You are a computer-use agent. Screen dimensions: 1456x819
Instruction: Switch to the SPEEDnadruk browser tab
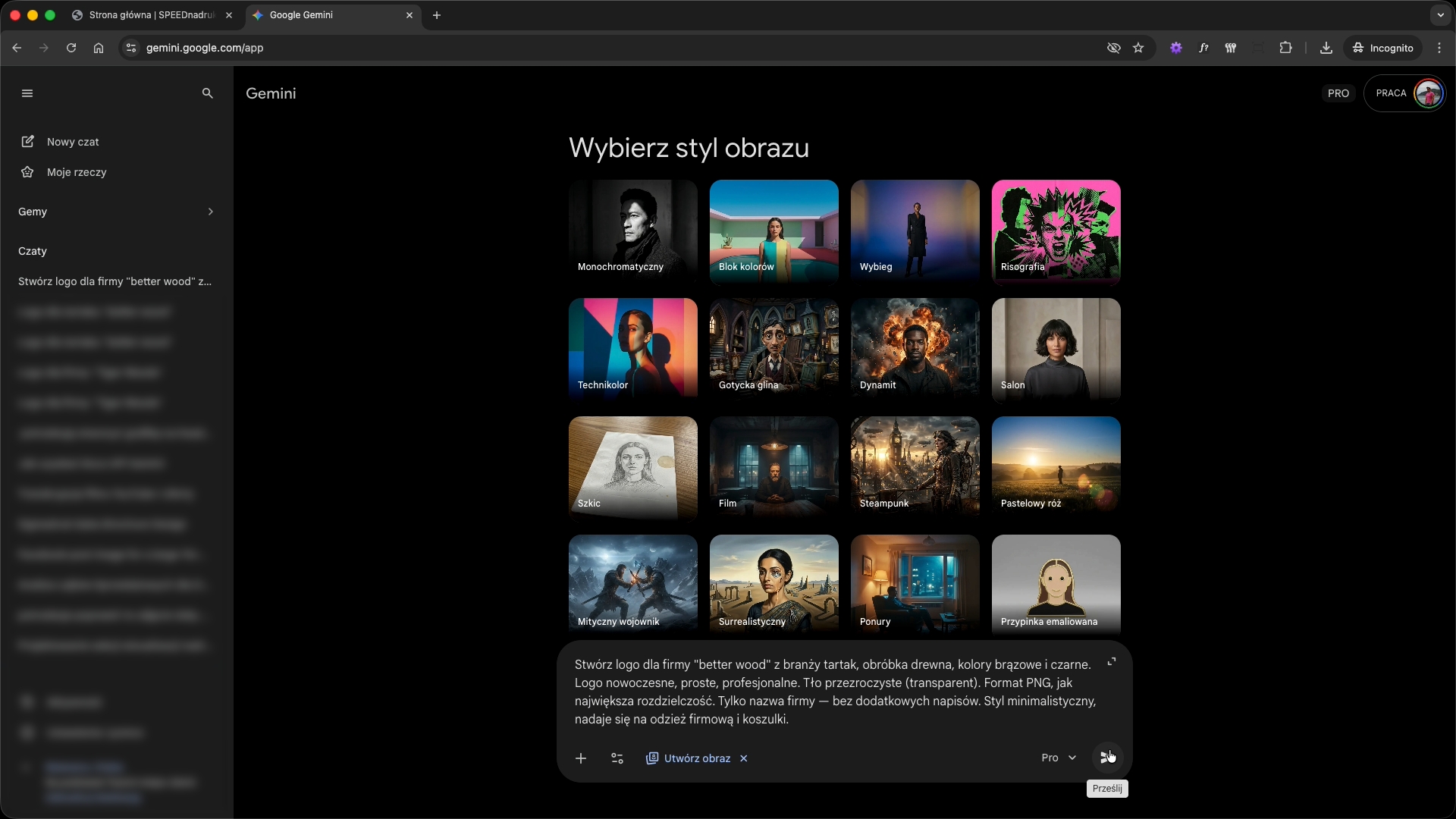152,15
